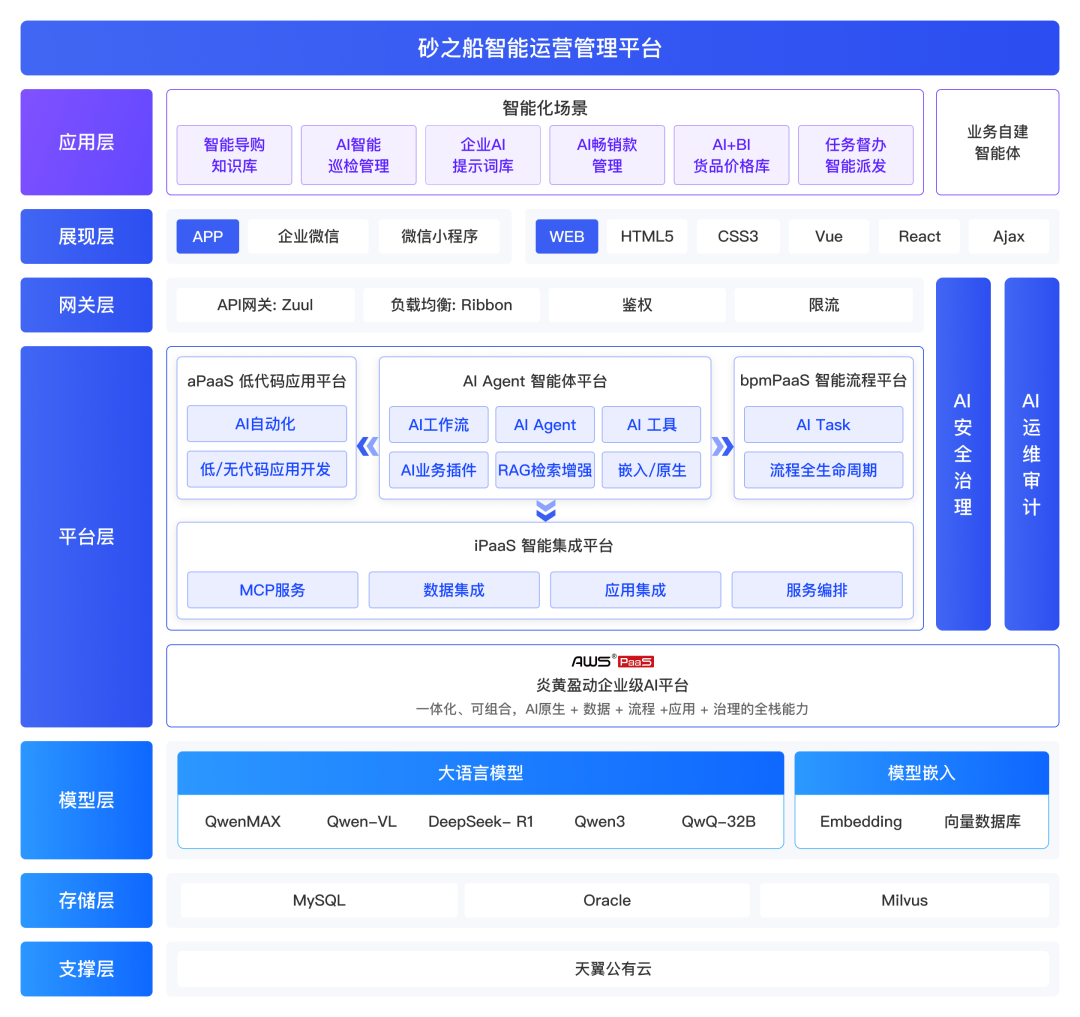Click the 企业微信 box

point(309,237)
